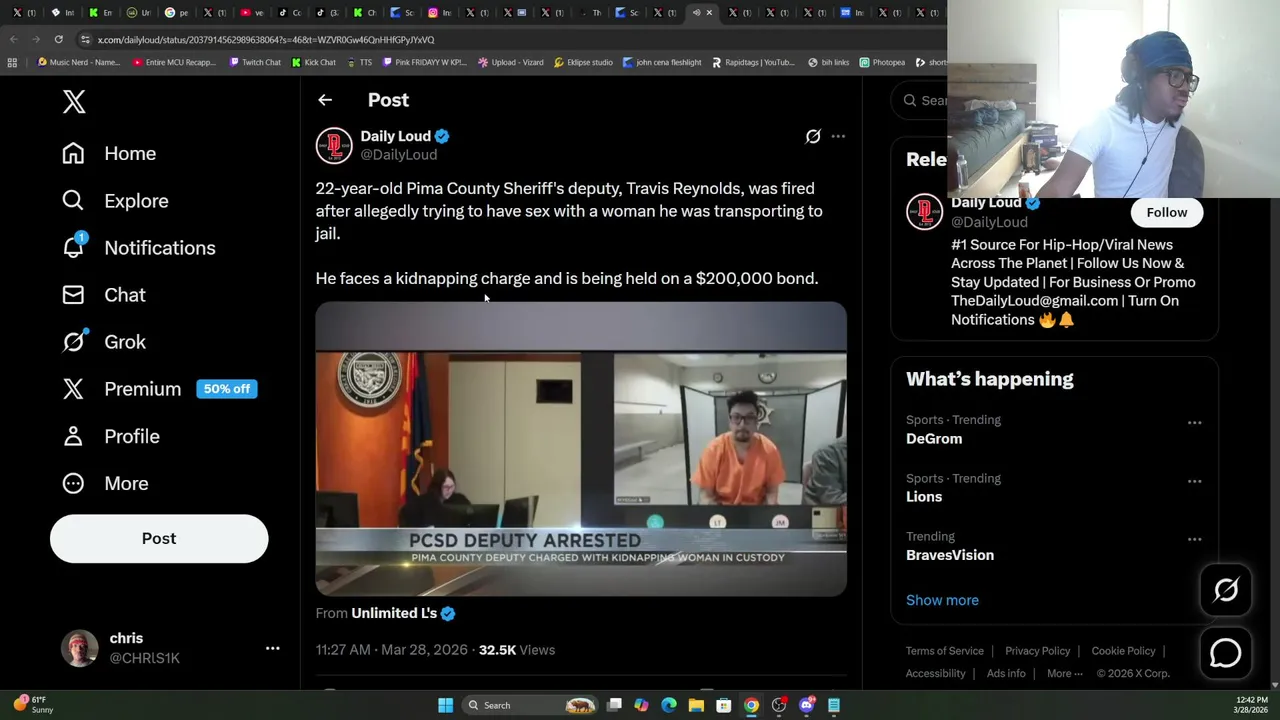Open Cookie Policy link
The image size is (1280, 720).
tap(1123, 651)
